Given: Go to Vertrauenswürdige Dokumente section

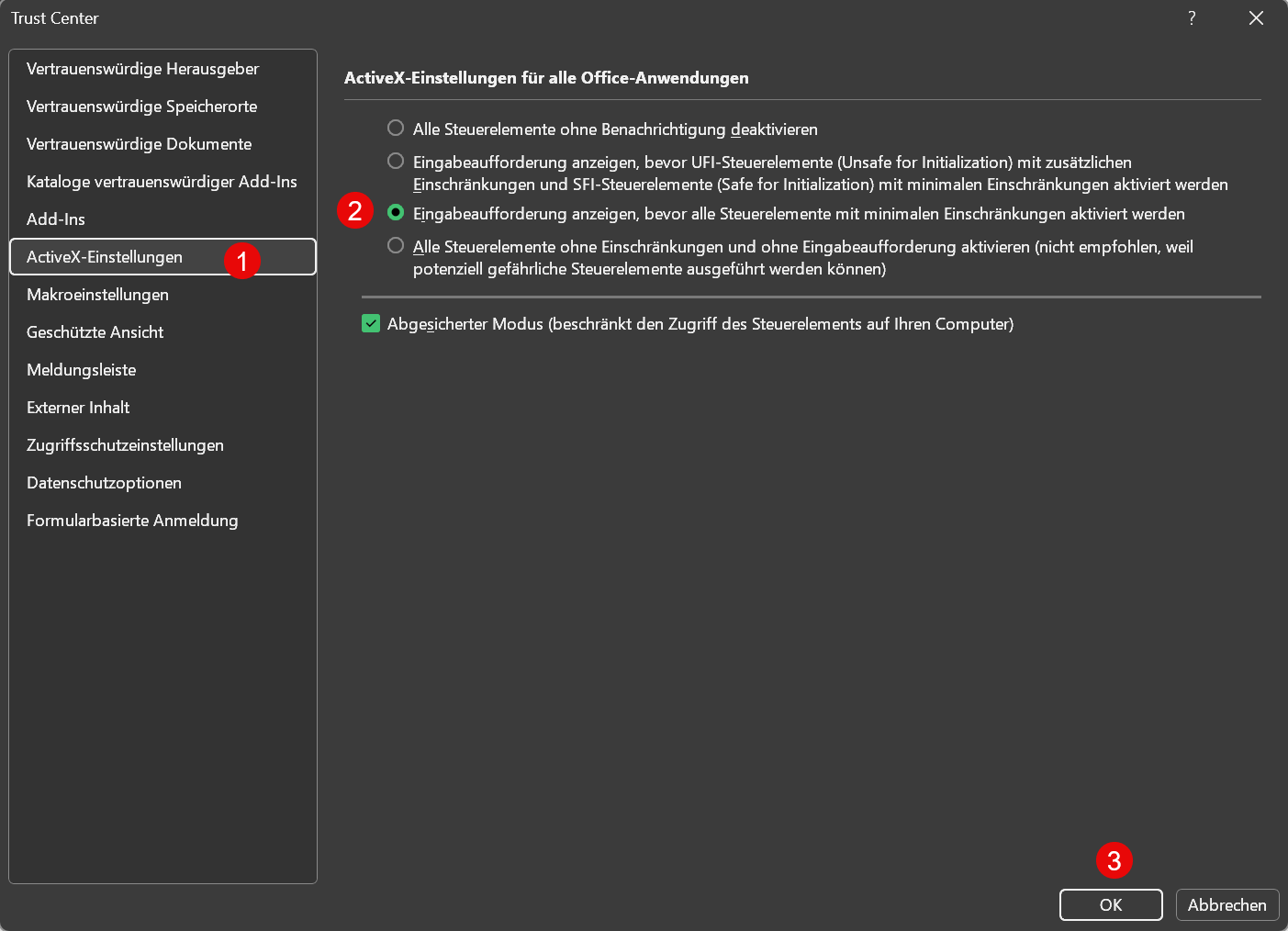Looking at the screenshot, I should (162, 144).
